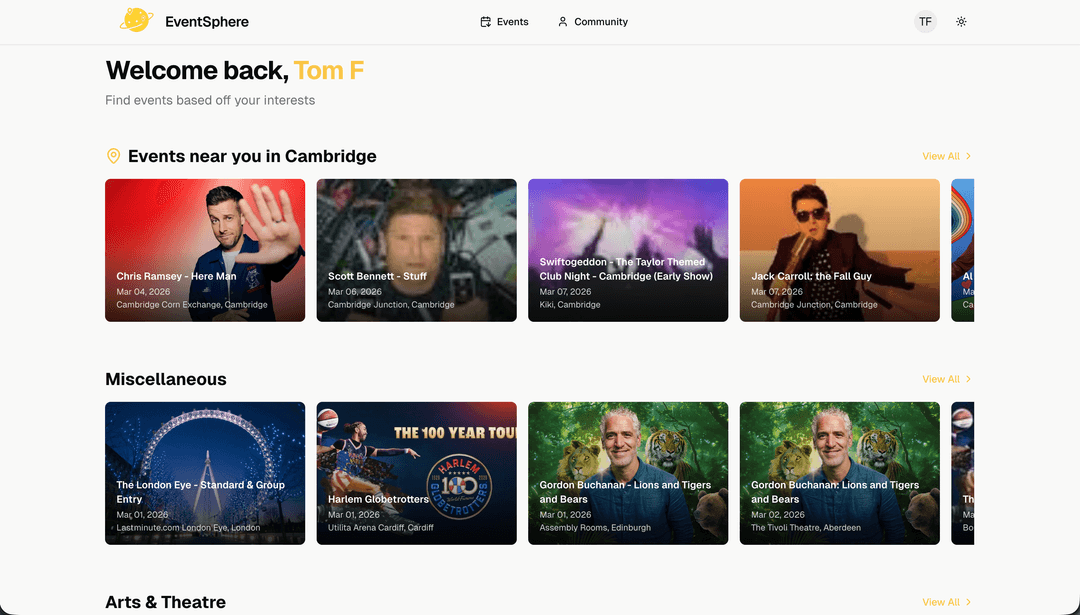Select the Scott Bennett - Stuff event card
The image size is (1080, 615).
point(416,250)
